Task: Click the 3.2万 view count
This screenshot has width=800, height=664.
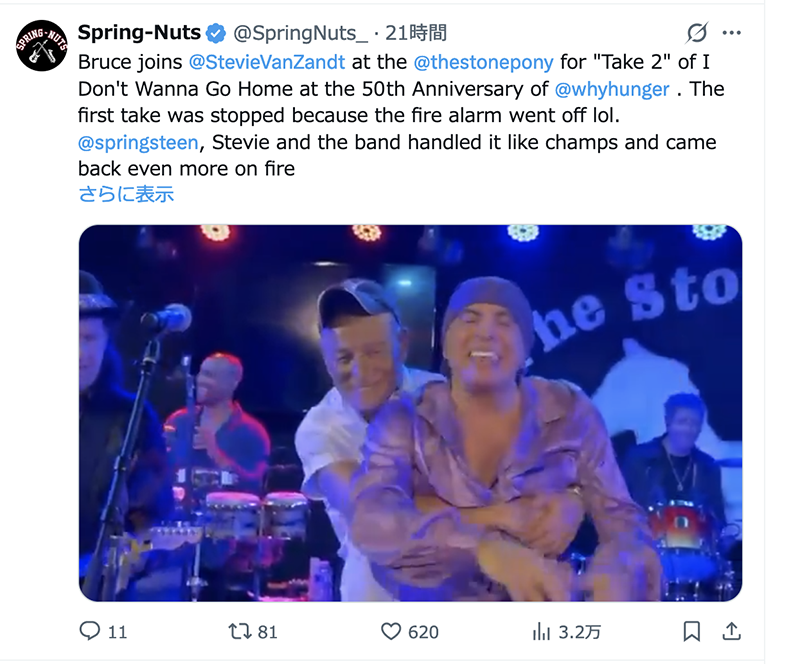Action: pyautogui.click(x=580, y=631)
